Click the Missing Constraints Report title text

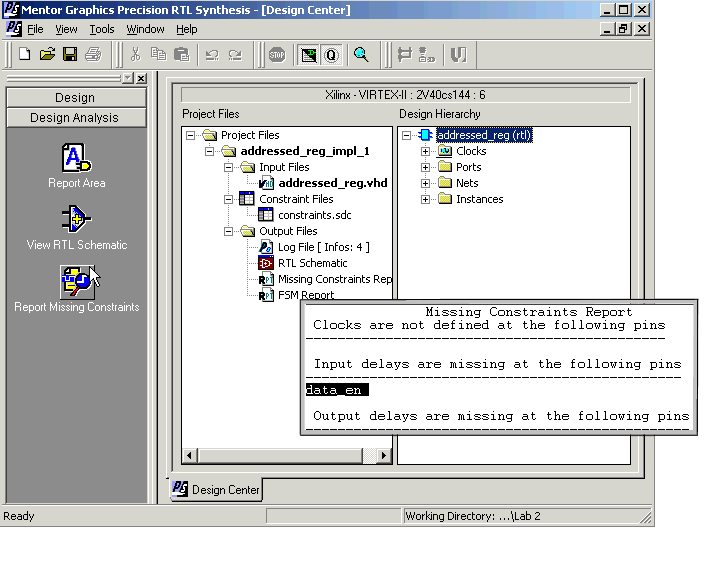point(529,312)
